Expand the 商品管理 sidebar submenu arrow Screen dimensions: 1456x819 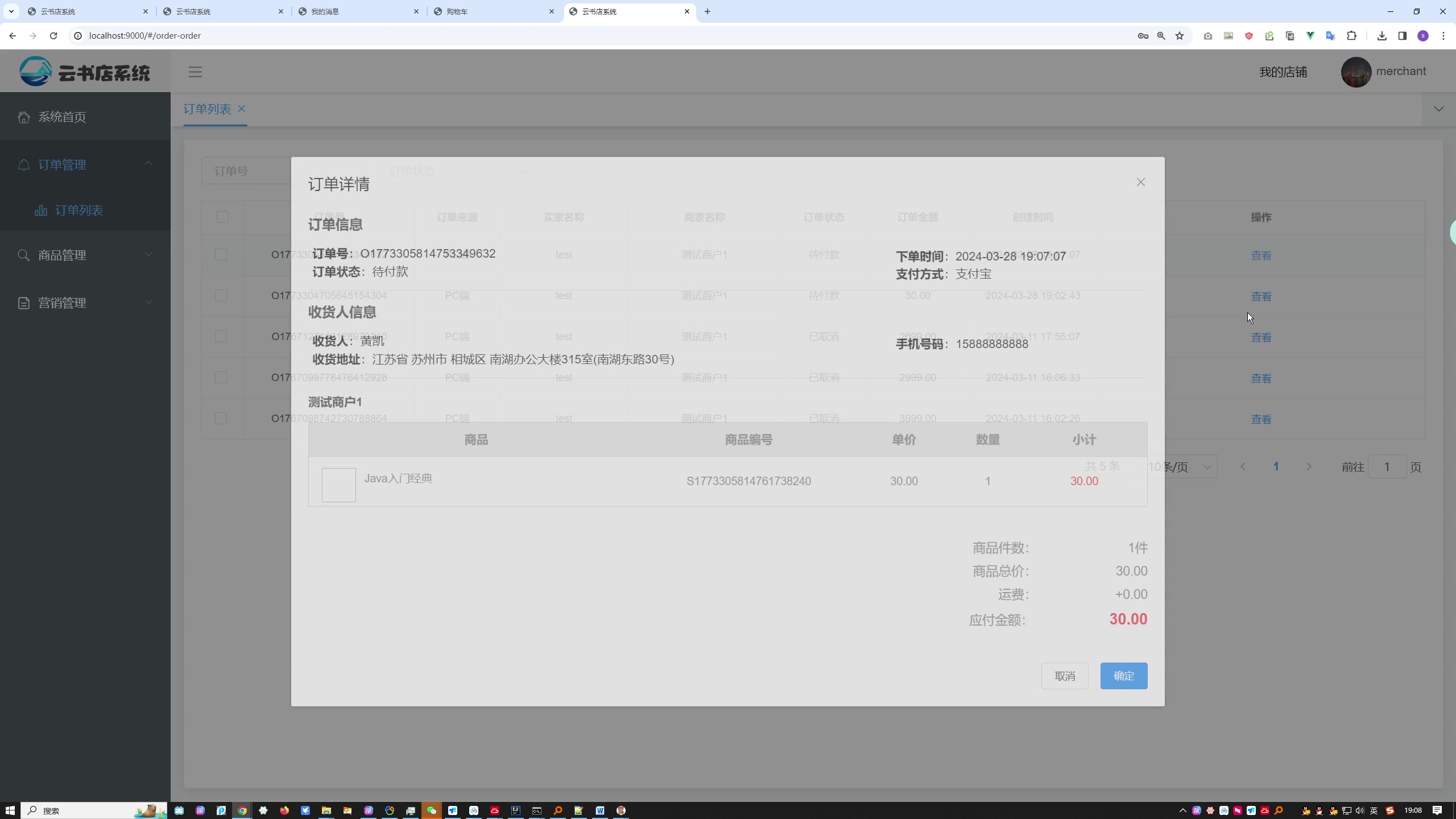(x=148, y=254)
